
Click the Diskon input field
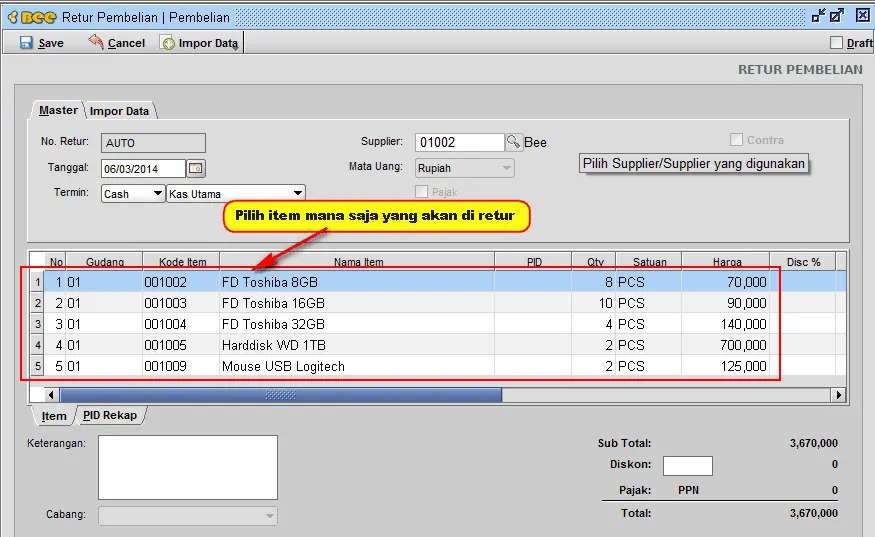pos(688,466)
